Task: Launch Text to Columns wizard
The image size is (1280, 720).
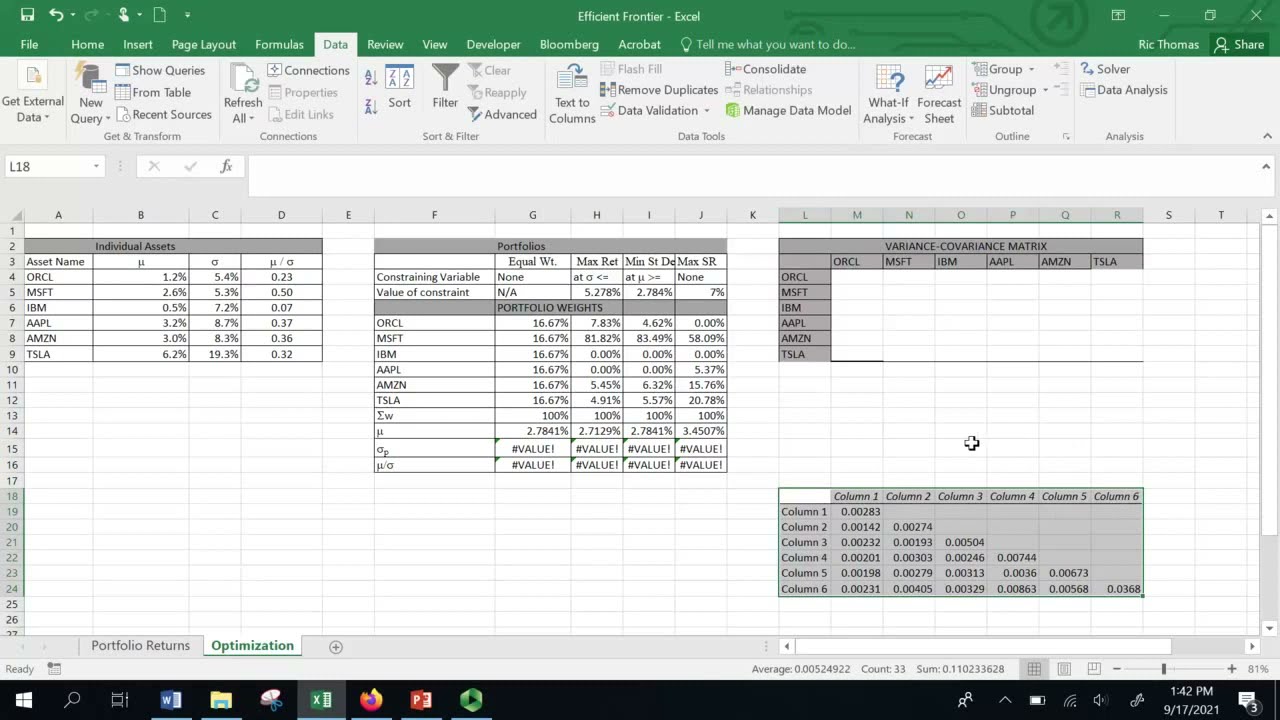Action: tap(572, 96)
